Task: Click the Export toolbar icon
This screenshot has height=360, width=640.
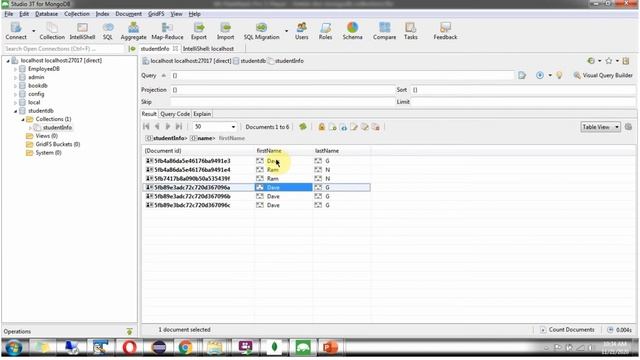Action: tap(199, 31)
